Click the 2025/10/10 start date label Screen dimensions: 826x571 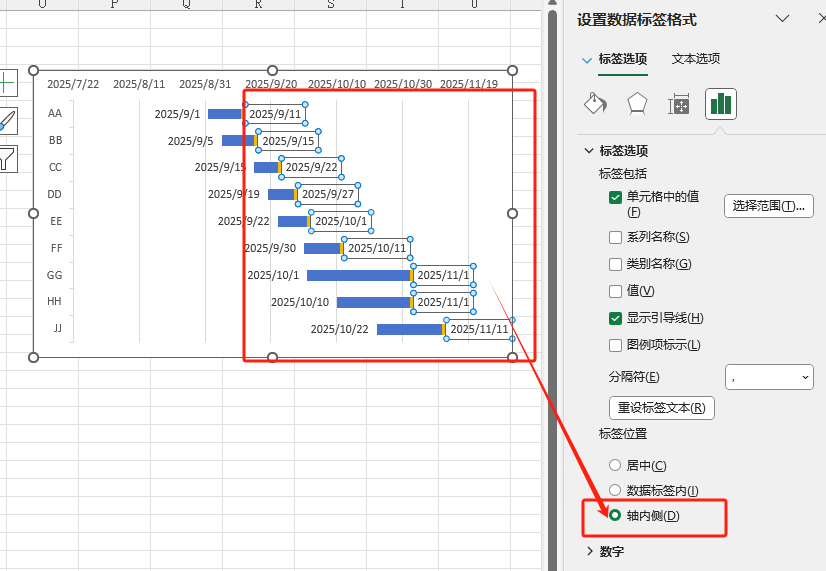click(300, 302)
